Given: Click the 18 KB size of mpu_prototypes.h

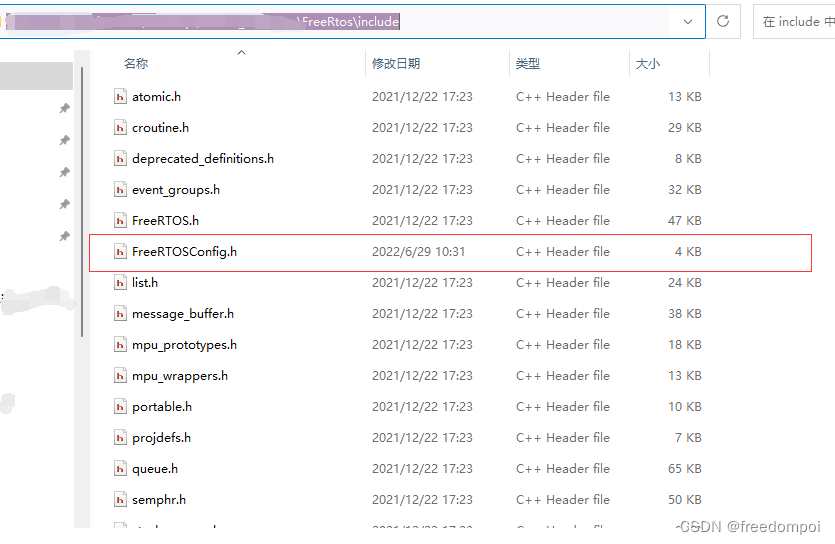Looking at the screenshot, I should click(x=685, y=345).
